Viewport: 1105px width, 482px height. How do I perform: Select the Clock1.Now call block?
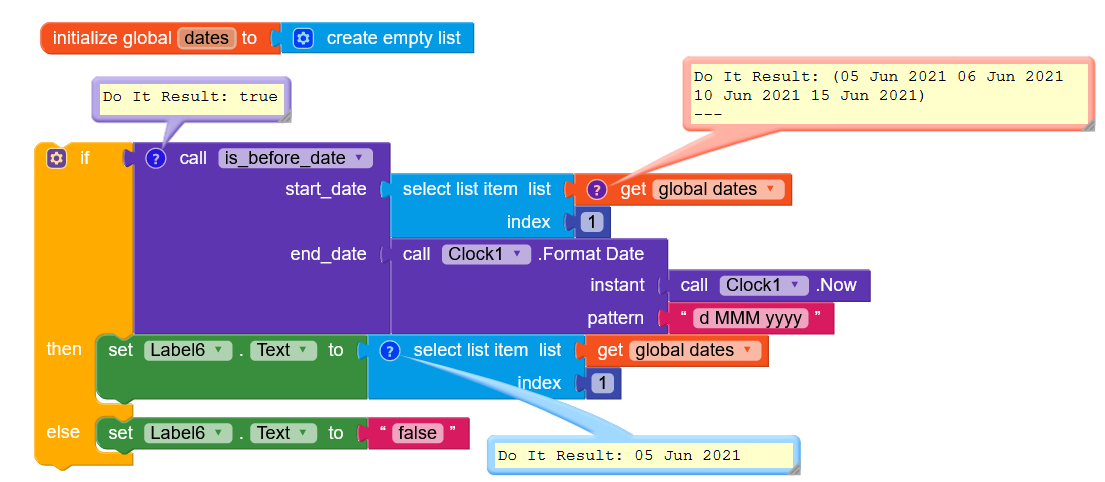pyautogui.click(x=768, y=285)
